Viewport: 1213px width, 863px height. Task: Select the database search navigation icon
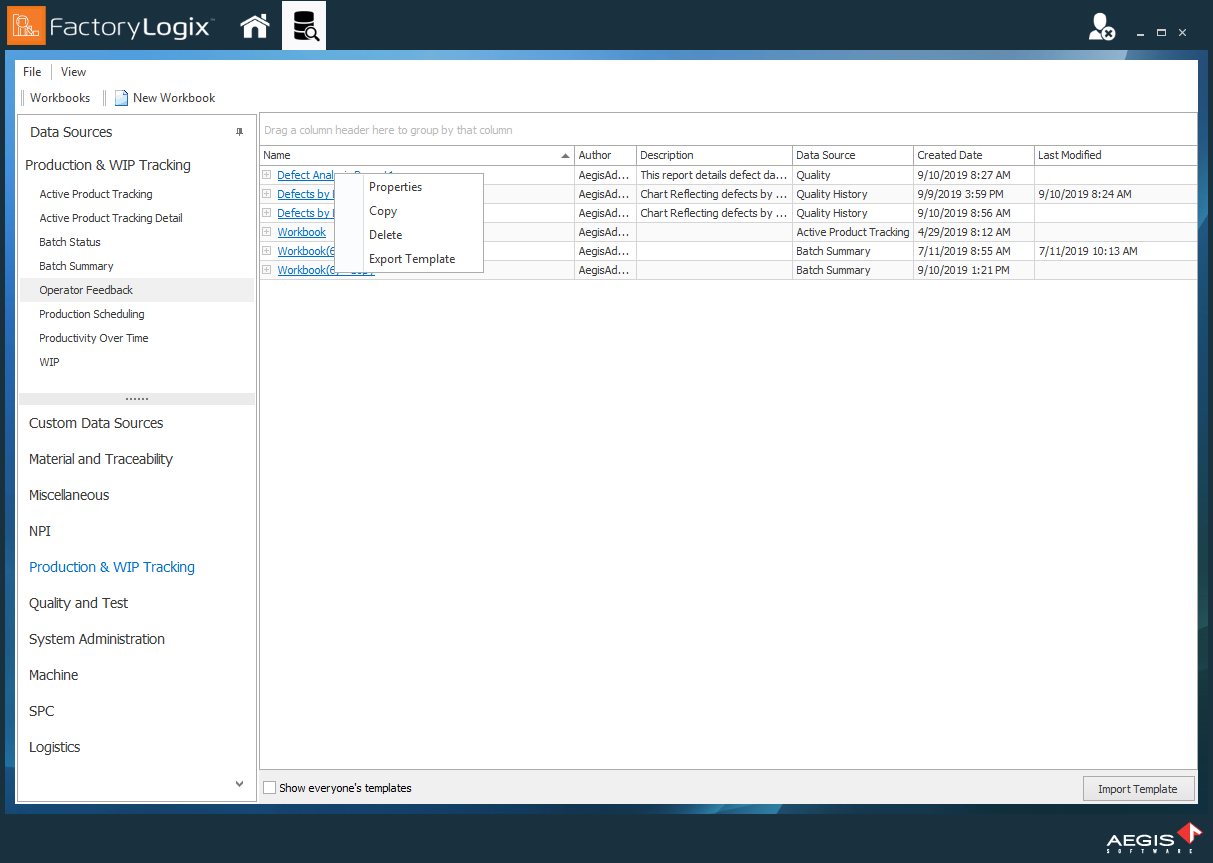pyautogui.click(x=303, y=26)
